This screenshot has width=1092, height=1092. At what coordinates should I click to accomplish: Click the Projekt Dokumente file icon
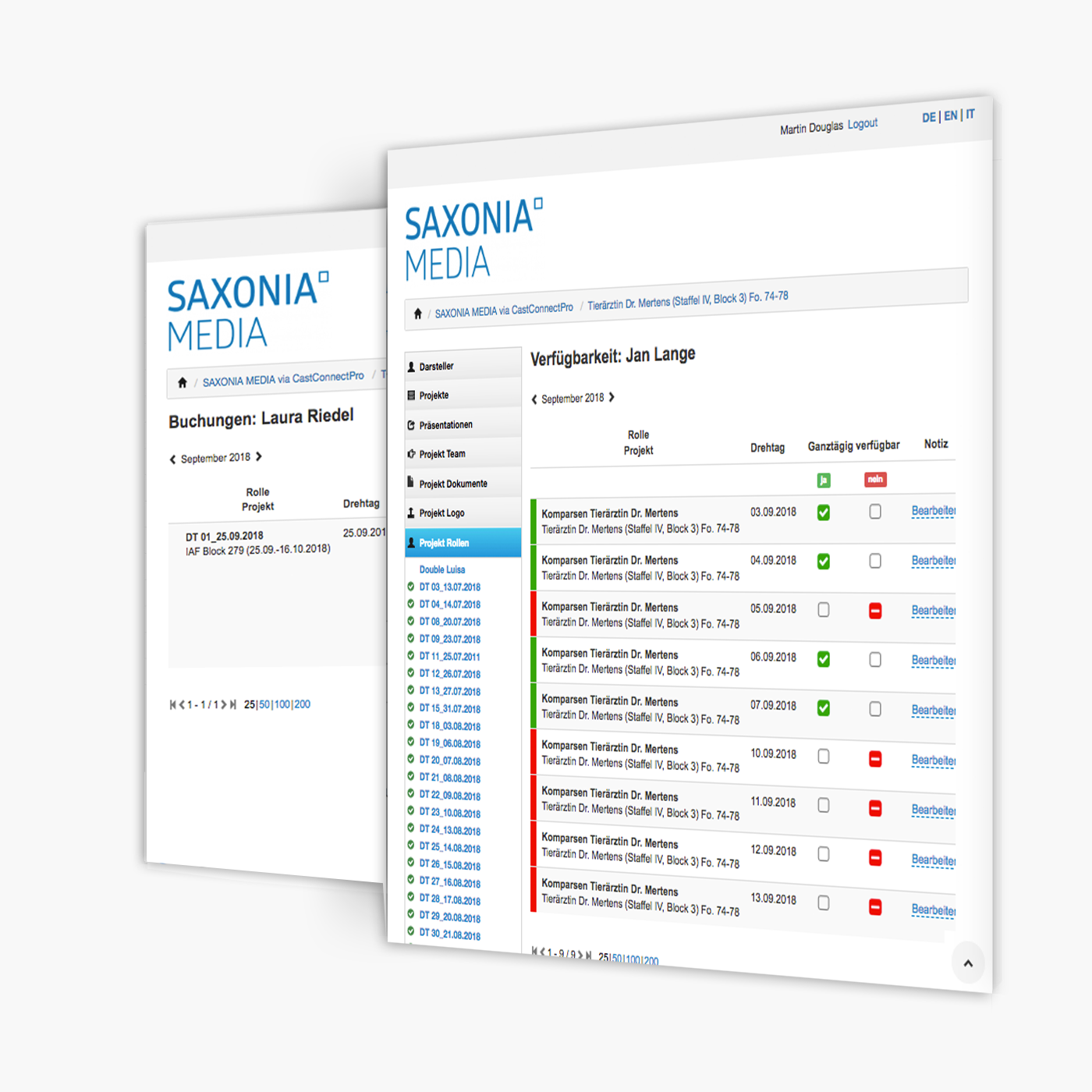411,483
